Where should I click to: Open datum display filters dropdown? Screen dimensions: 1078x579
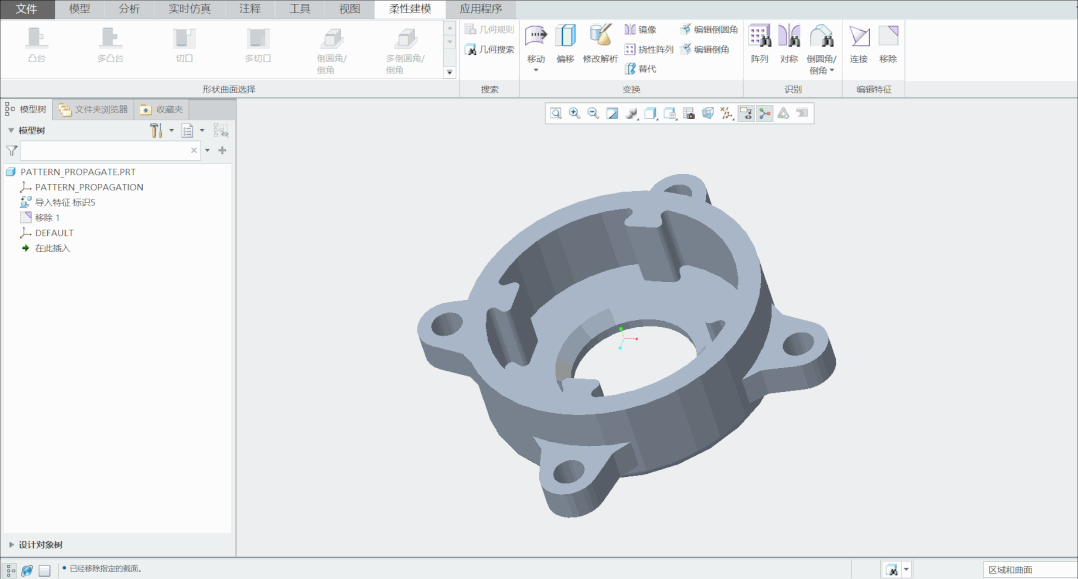727,113
